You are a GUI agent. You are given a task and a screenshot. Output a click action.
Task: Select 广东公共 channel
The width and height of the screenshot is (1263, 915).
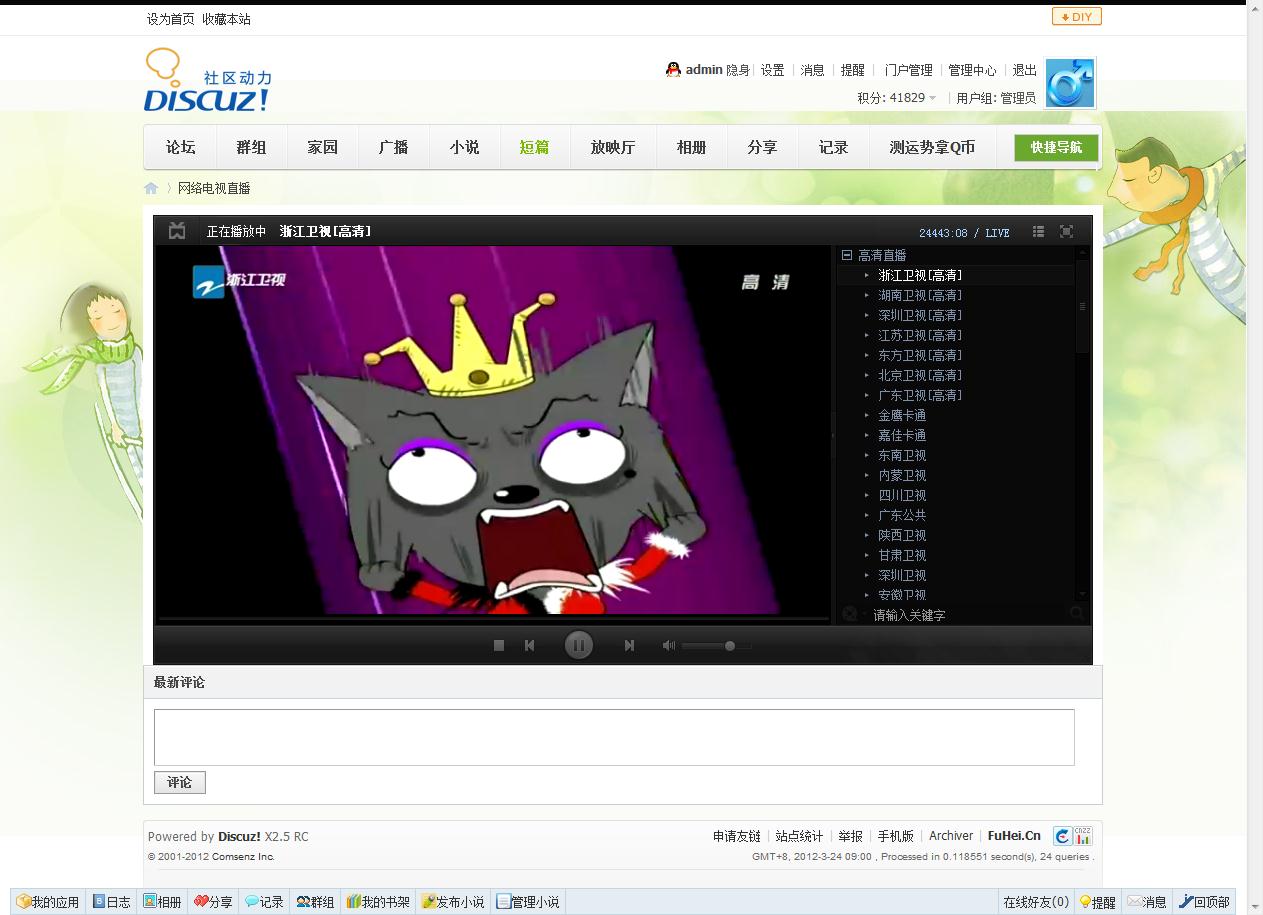902,515
